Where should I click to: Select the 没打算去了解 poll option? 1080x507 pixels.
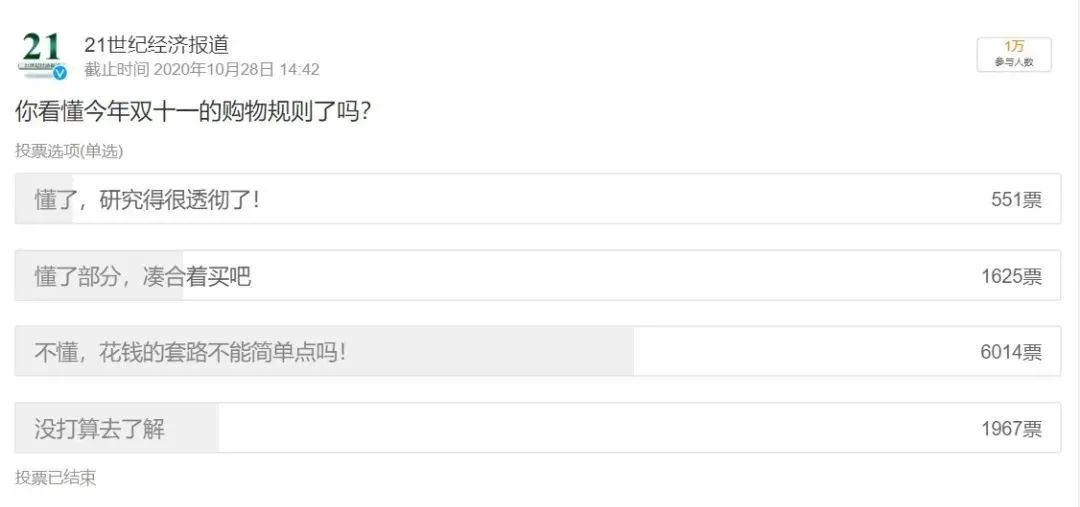click(x=100, y=429)
